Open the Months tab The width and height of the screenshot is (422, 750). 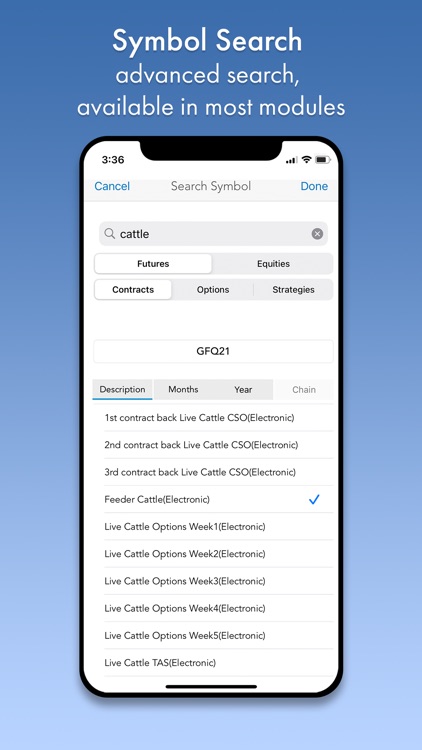tap(183, 389)
